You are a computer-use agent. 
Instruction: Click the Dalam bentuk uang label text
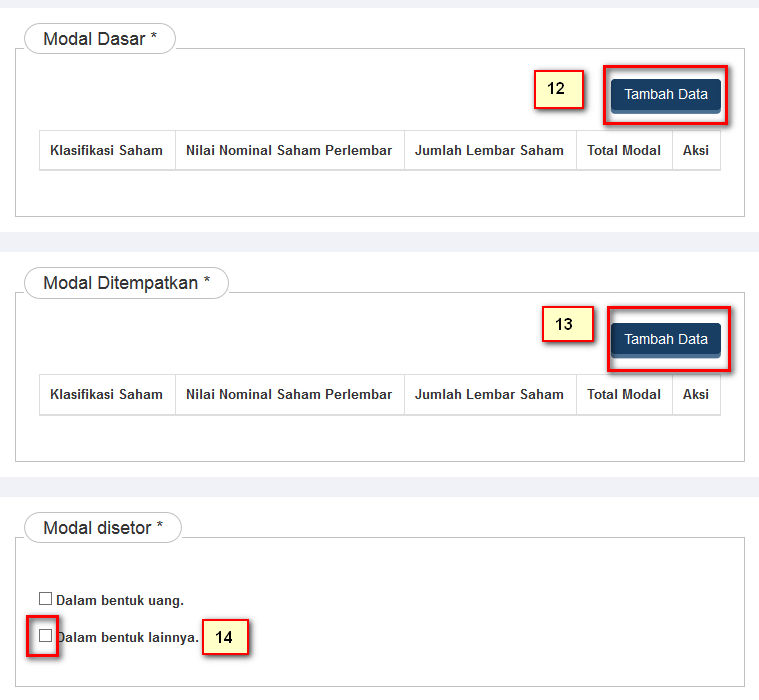120,601
